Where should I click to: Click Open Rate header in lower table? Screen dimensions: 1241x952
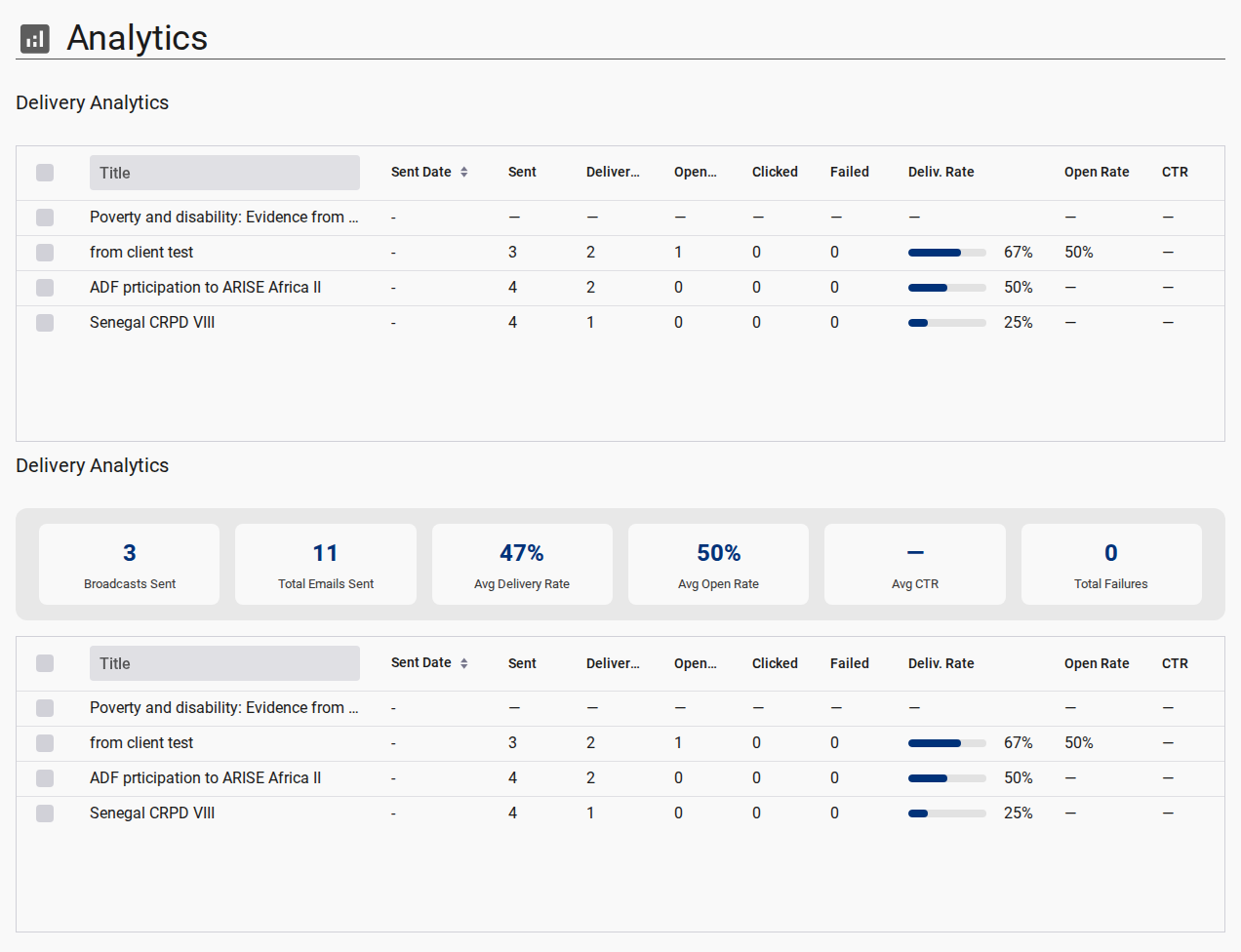click(1097, 663)
